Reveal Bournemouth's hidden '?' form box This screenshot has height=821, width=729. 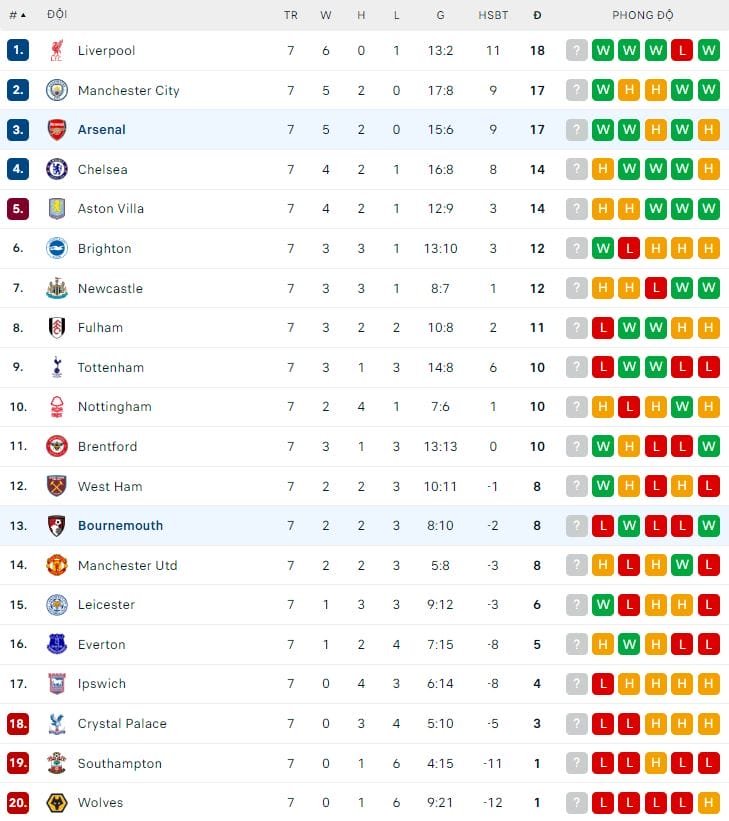point(577,525)
